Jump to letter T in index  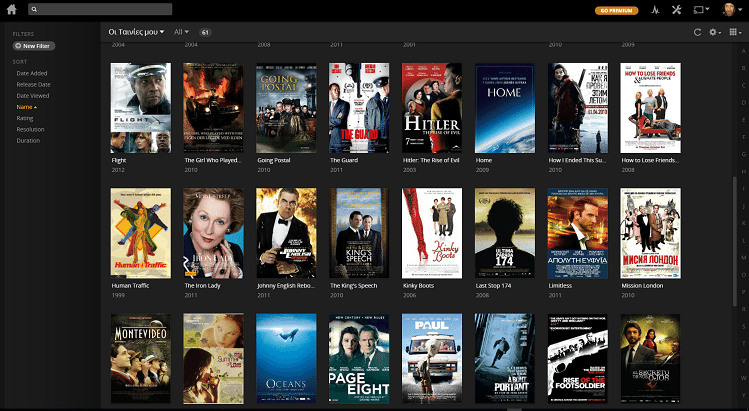coord(743,344)
